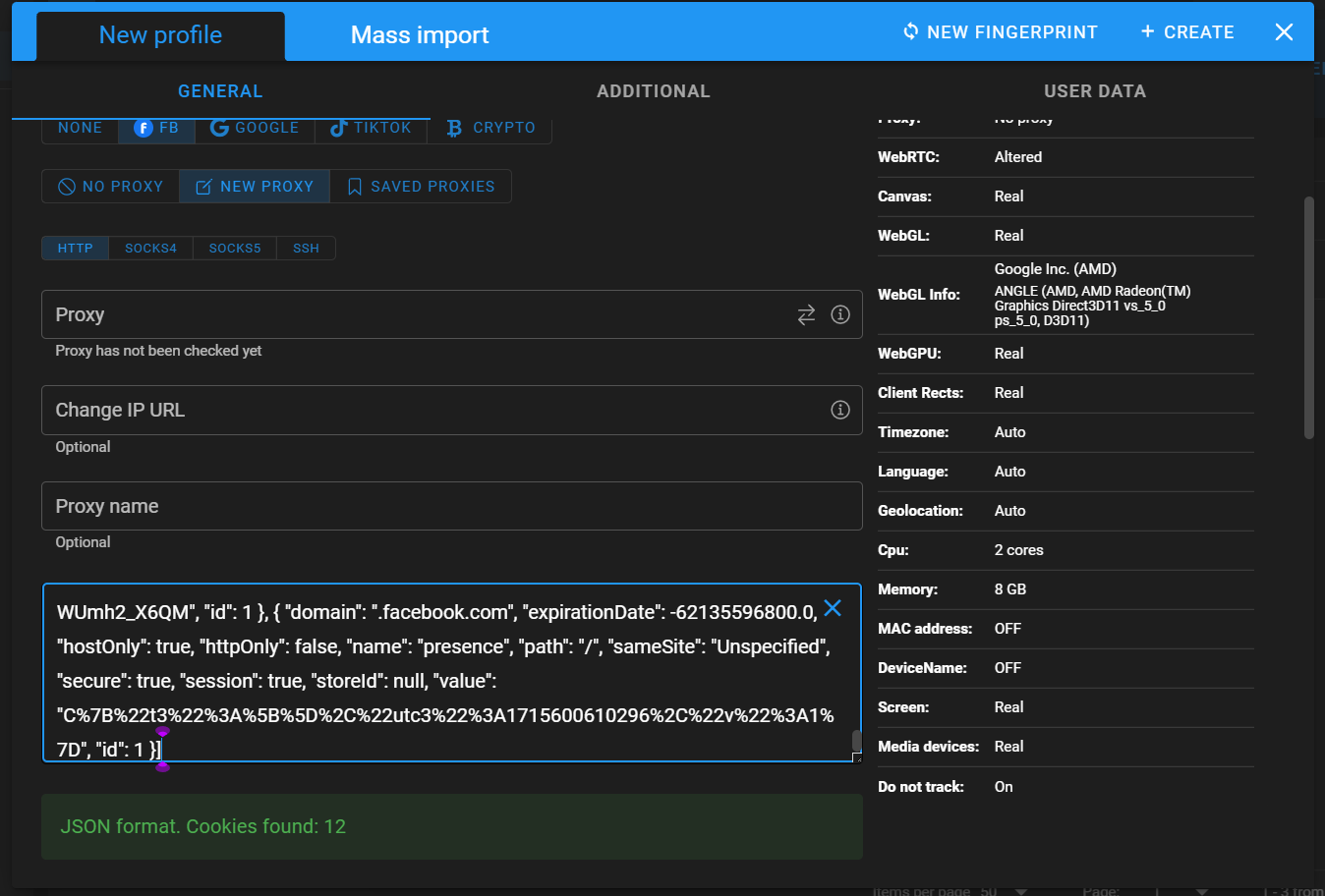The height and width of the screenshot is (896, 1325).
Task: Click the Canvas value "Real"
Action: 1009,196
